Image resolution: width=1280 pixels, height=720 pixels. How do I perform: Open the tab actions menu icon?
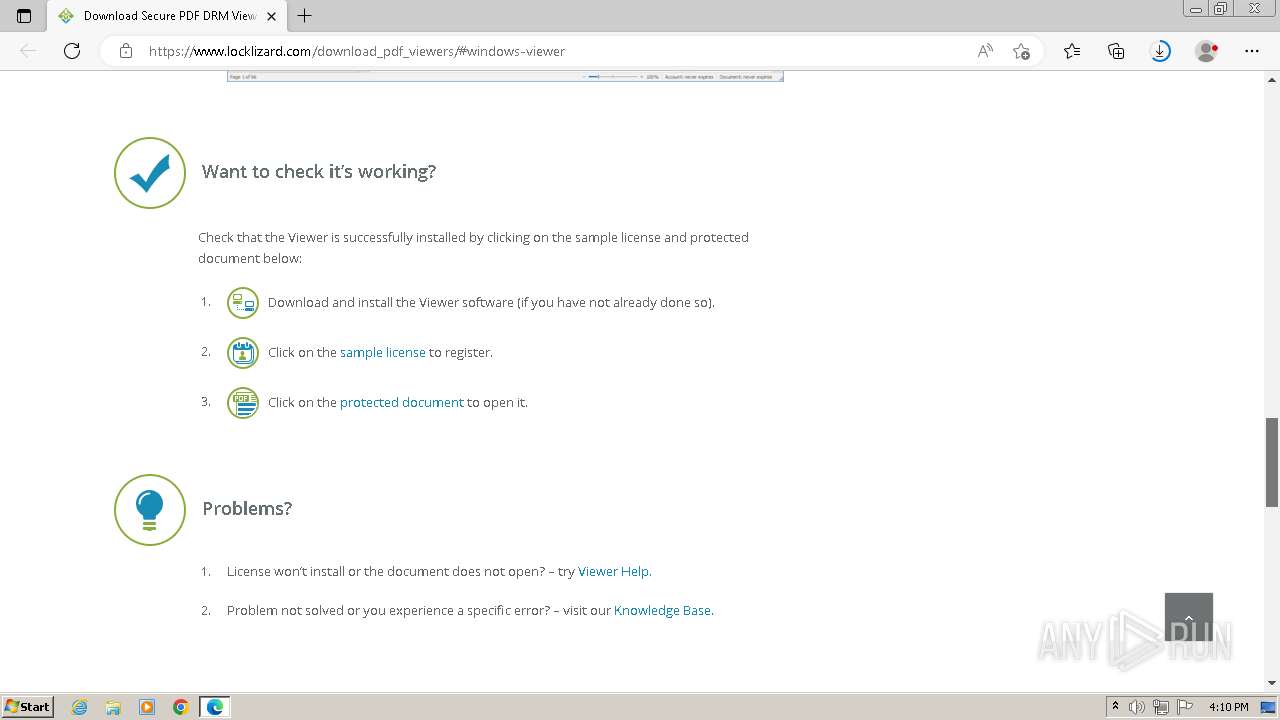[24, 16]
